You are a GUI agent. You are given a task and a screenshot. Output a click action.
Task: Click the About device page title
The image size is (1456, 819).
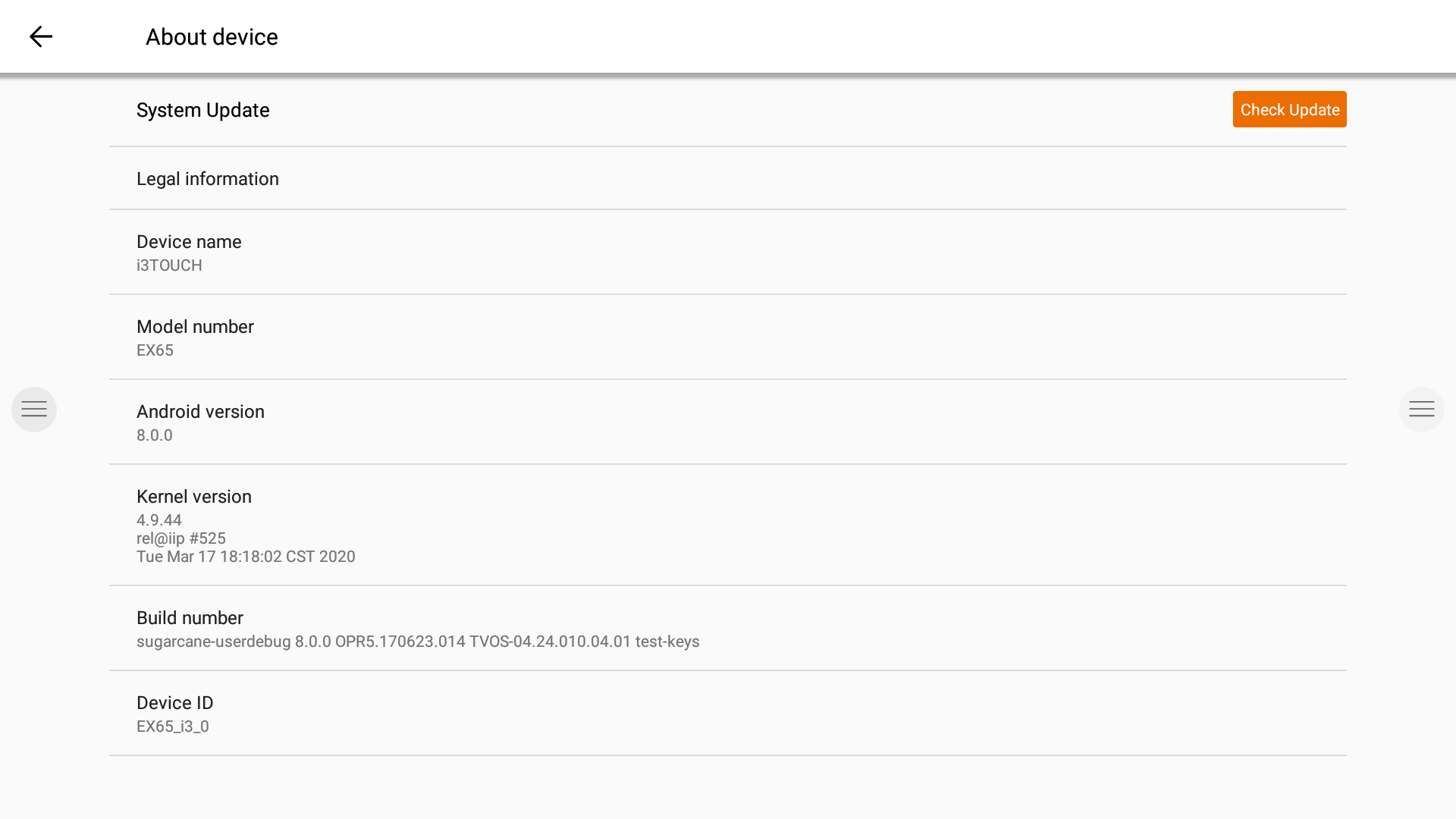tap(212, 37)
